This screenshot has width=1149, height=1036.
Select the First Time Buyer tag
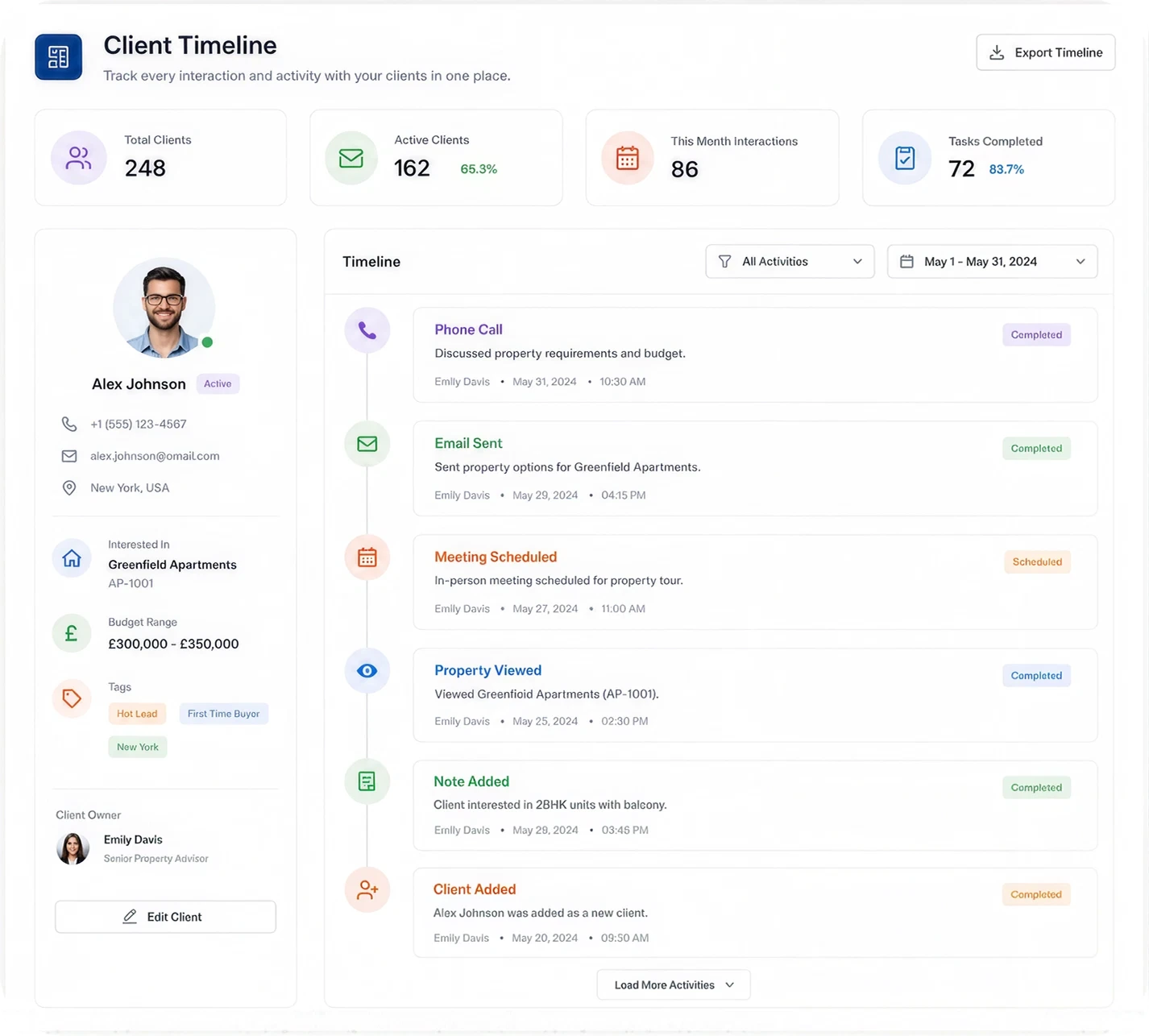[224, 714]
